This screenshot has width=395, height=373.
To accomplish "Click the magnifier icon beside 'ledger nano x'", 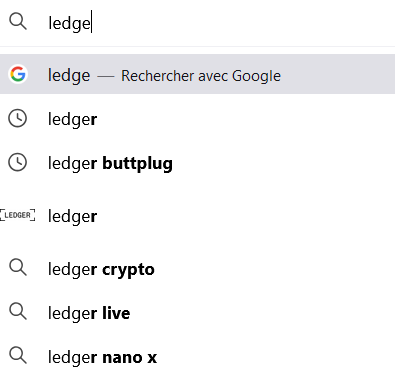I will (x=18, y=355).
